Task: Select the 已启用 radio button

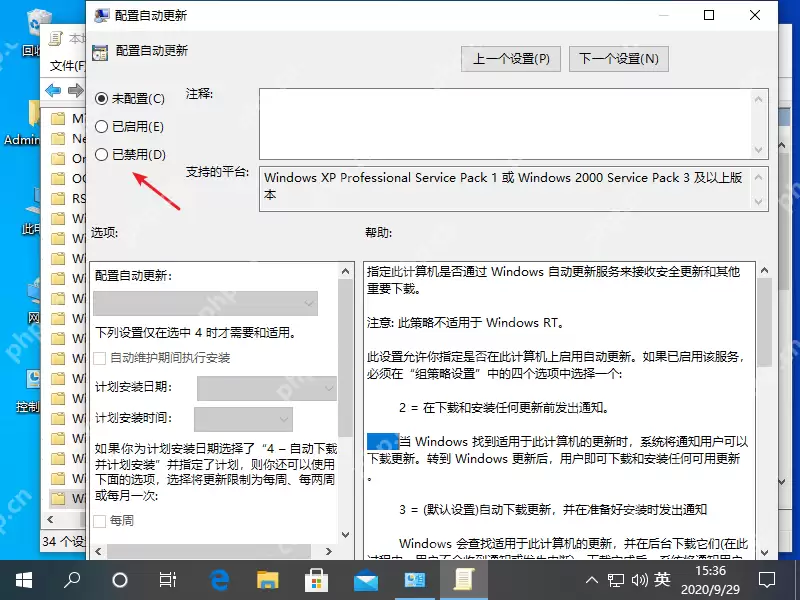Action: coord(100,126)
